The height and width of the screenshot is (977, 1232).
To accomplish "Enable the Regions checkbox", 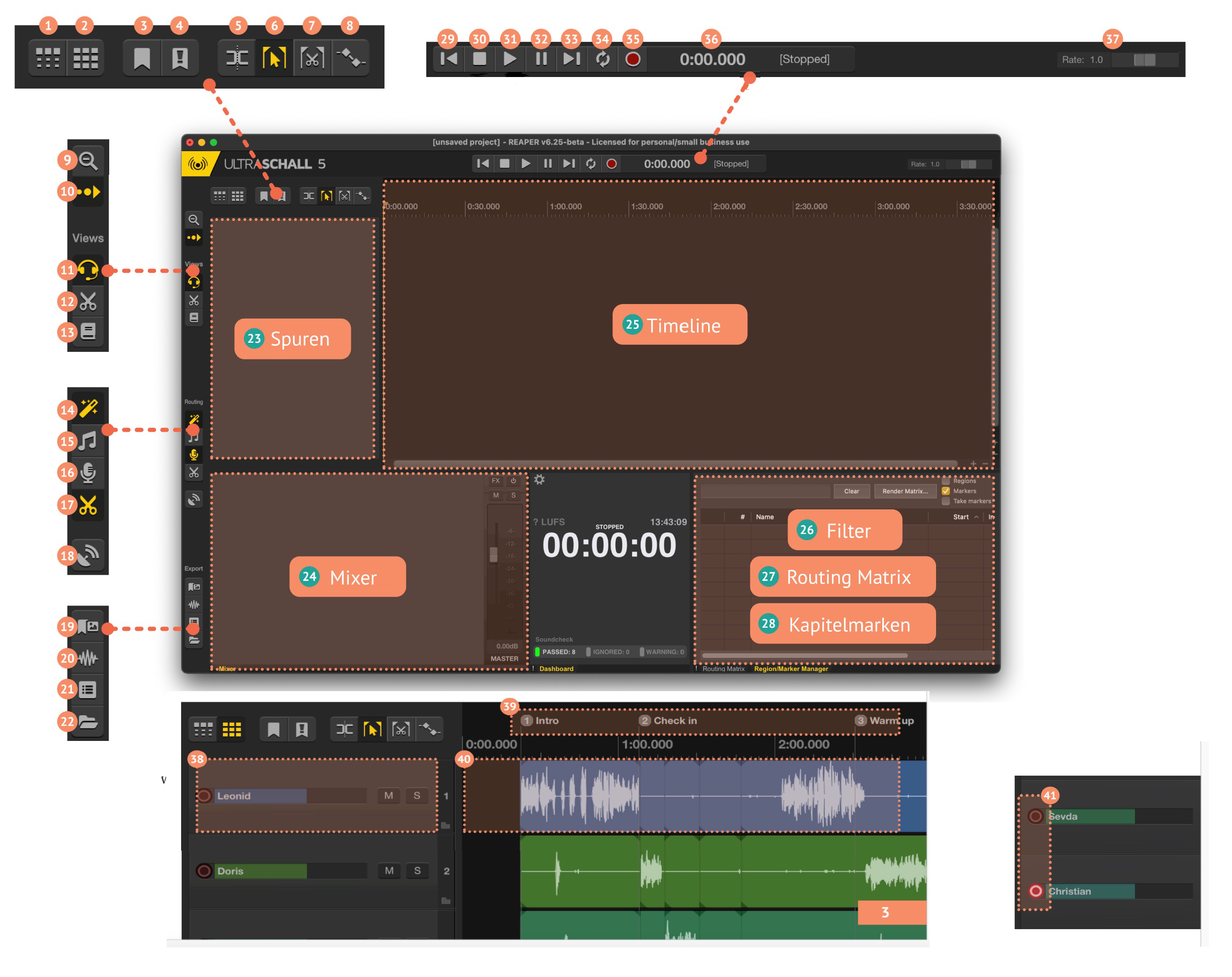I will [946, 481].
